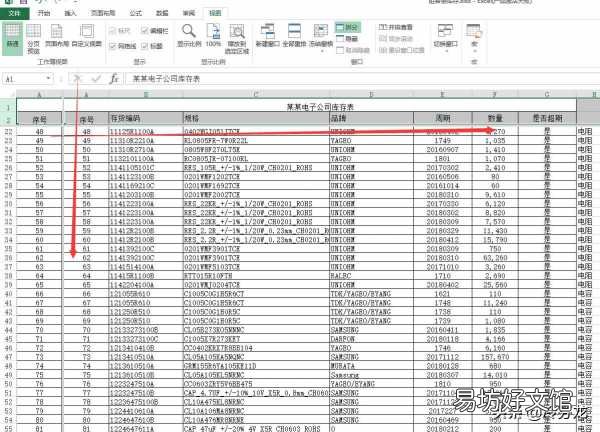Arrange All windows (全部重排)
Image resolution: width=600 pixels, height=432 pixels.
pyautogui.click(x=294, y=35)
